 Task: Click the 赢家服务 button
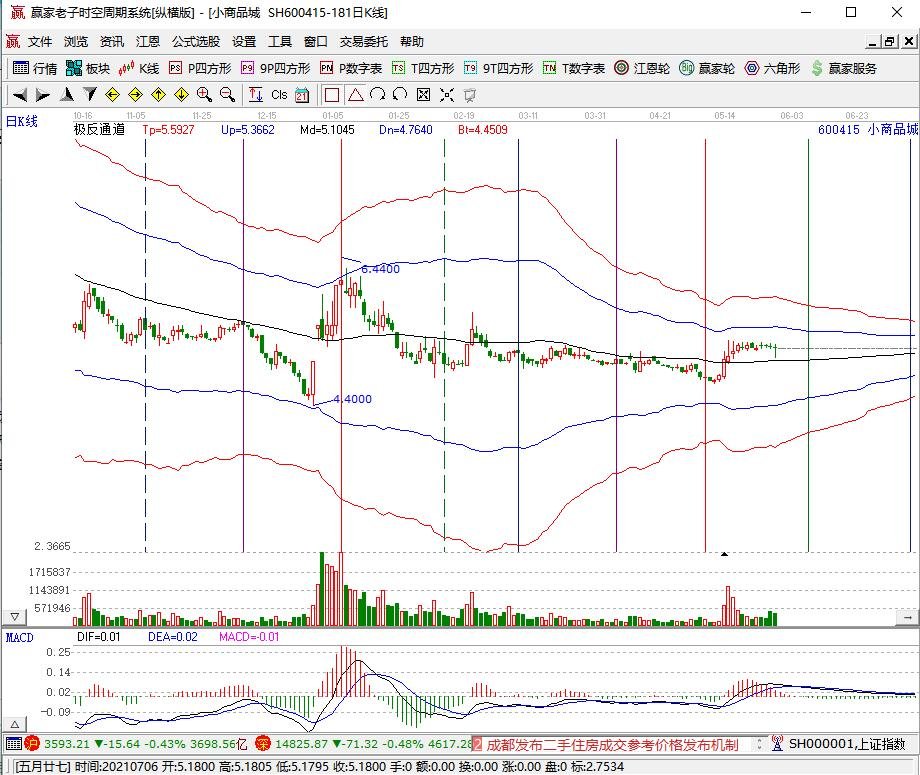coord(845,68)
